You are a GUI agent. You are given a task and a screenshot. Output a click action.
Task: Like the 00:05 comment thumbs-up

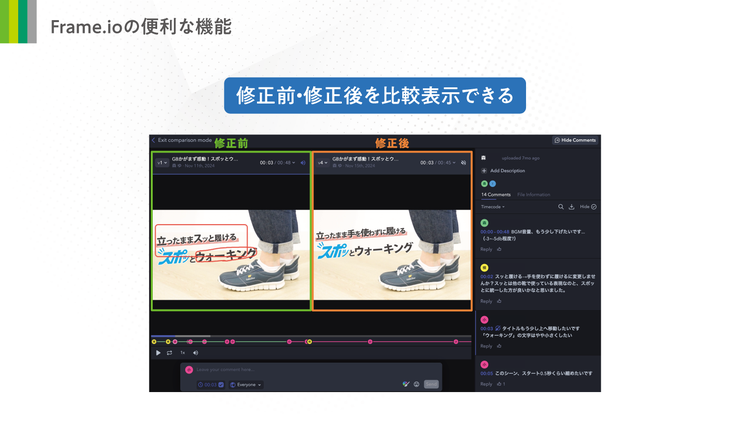point(499,384)
